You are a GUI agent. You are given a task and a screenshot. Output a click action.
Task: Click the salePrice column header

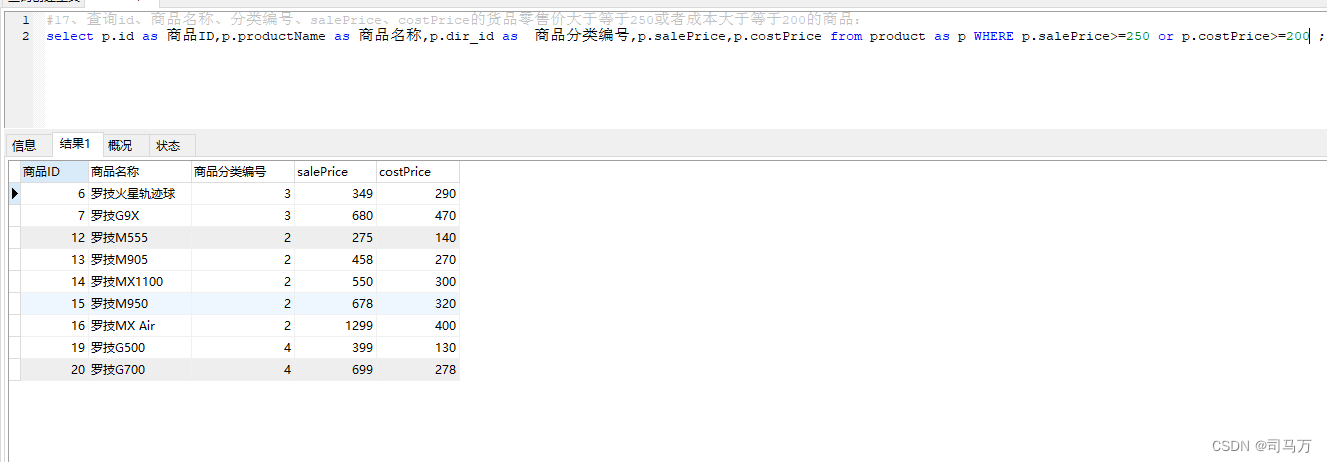pyautogui.click(x=336, y=172)
